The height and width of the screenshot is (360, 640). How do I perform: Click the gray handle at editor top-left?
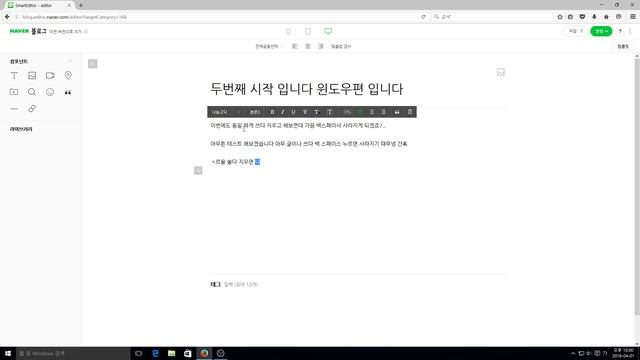(x=93, y=64)
